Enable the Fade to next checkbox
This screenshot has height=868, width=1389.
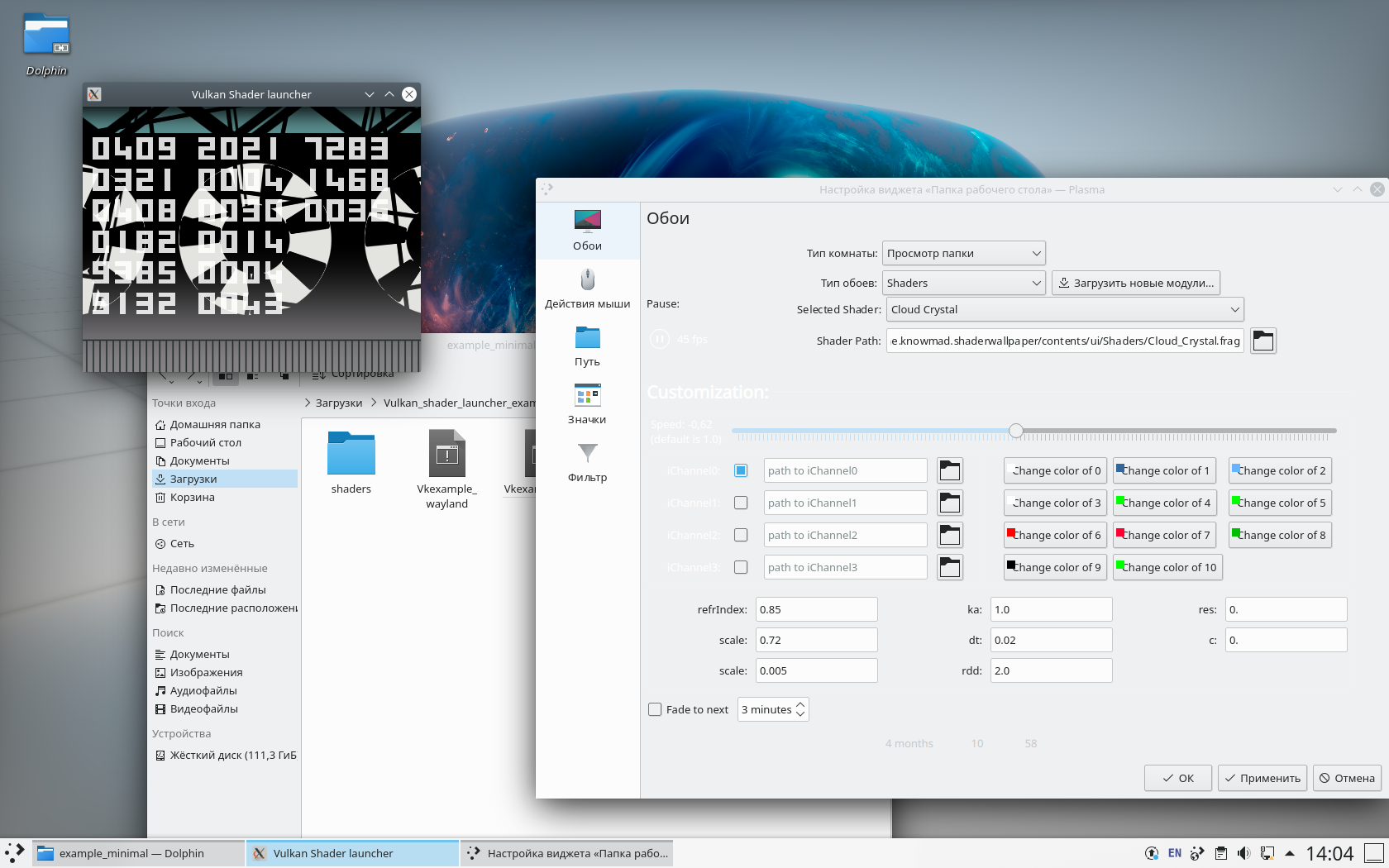click(x=655, y=709)
